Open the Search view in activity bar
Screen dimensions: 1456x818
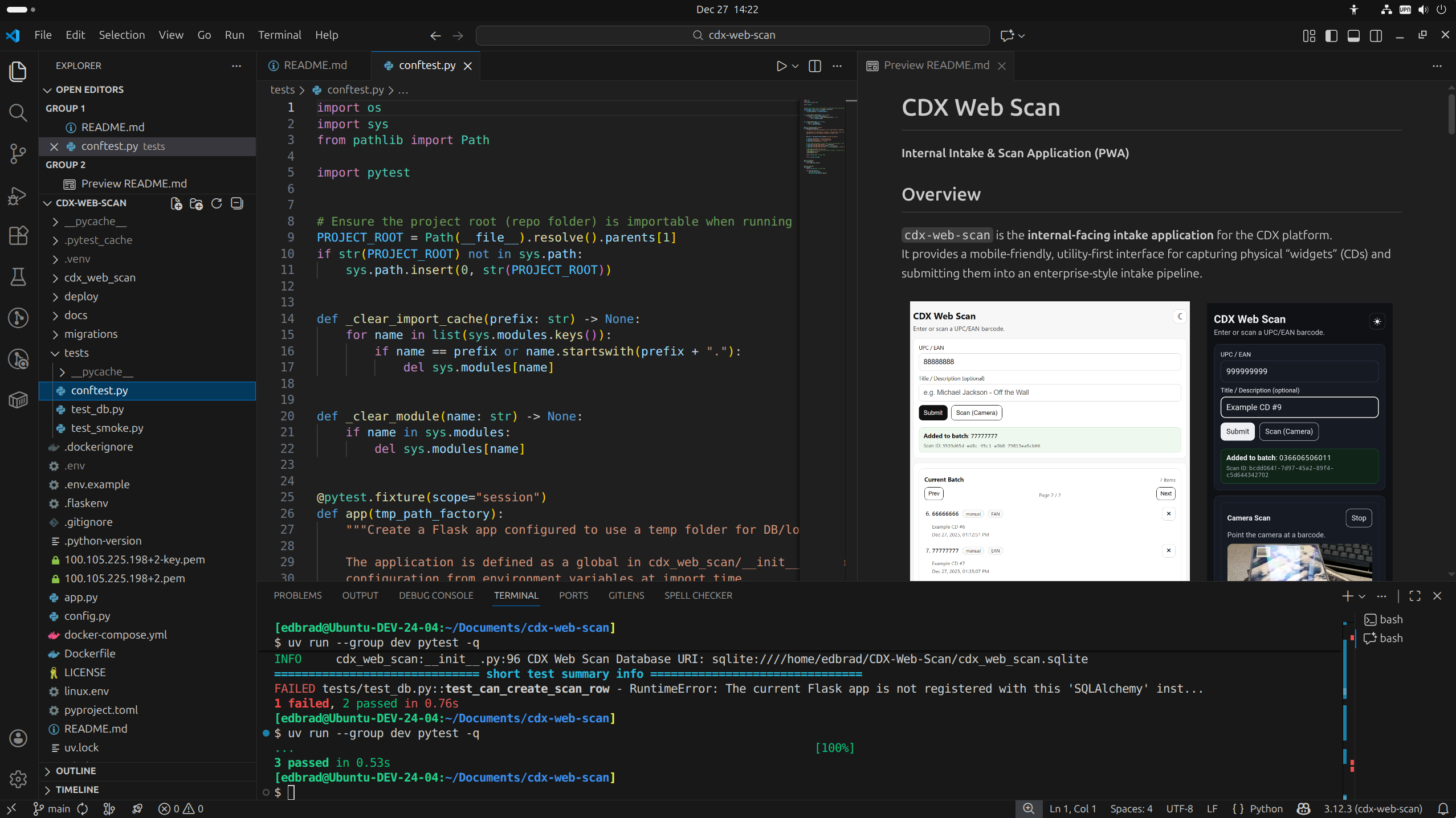[18, 112]
